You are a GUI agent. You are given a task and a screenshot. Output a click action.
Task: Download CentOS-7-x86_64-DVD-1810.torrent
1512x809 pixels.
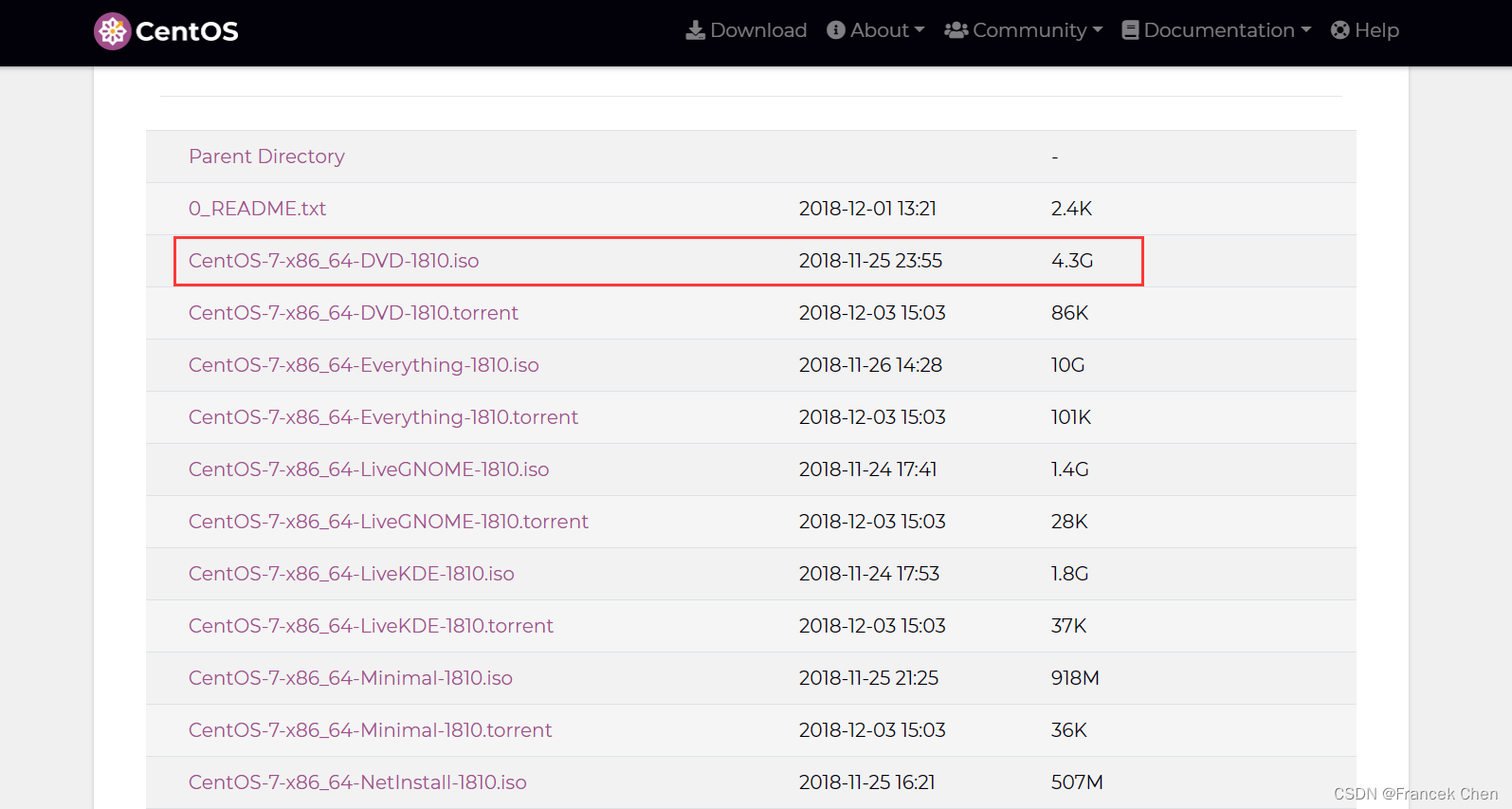click(354, 313)
